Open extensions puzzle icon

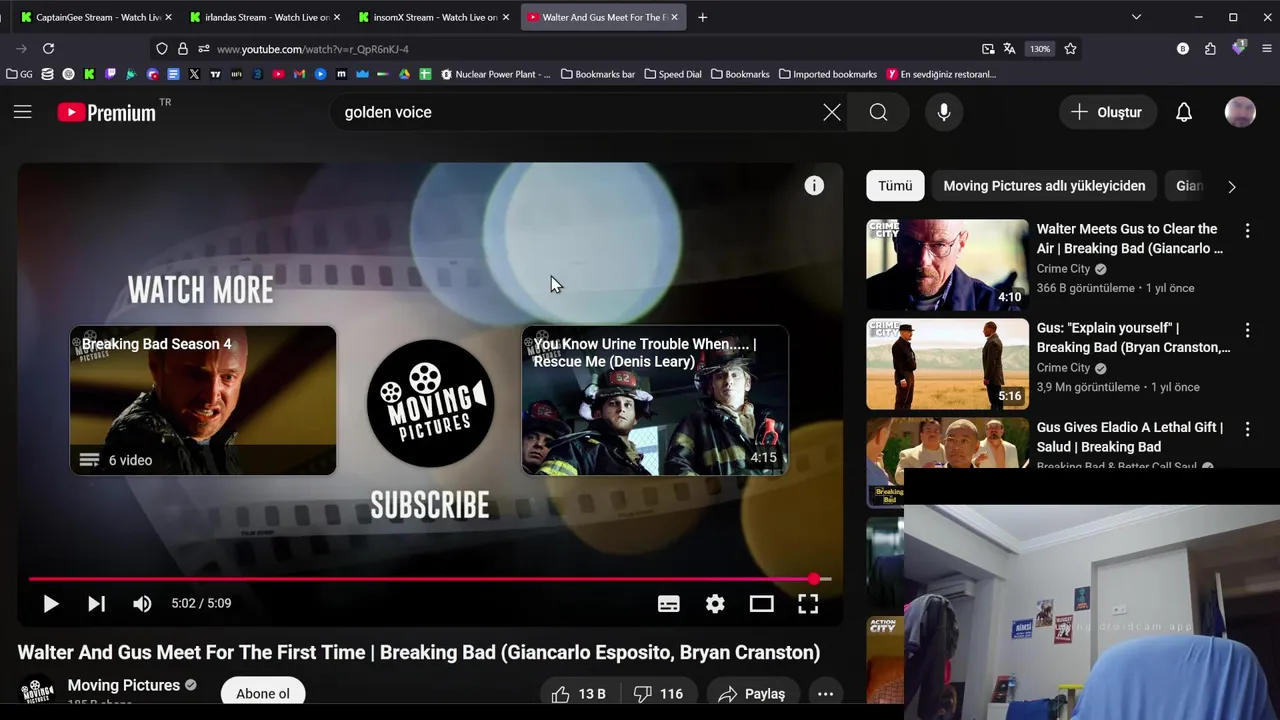tap(1210, 49)
